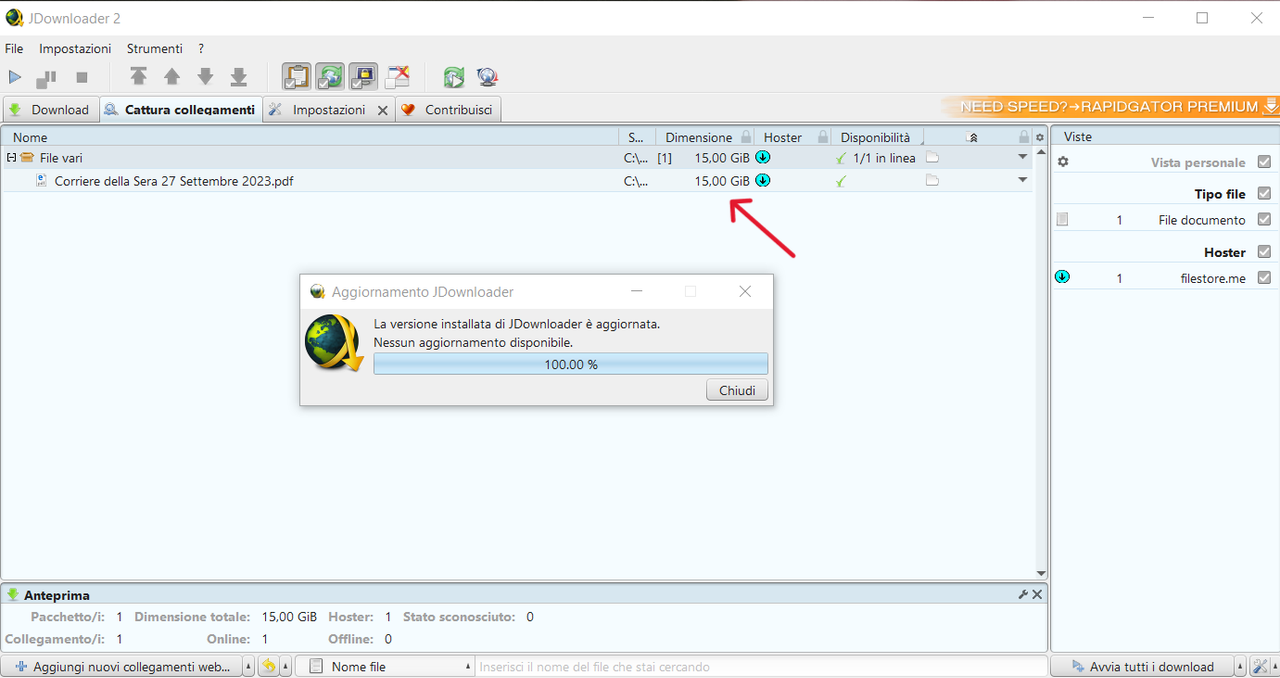Open Viste sidebar settings gear
The image size is (1280, 678).
[x=1063, y=162]
